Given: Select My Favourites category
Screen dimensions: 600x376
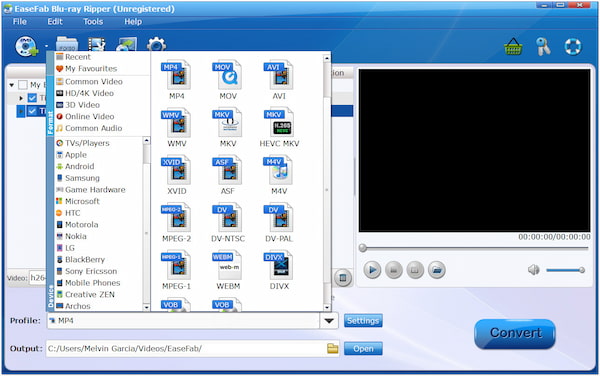Looking at the screenshot, I should click(x=86, y=68).
